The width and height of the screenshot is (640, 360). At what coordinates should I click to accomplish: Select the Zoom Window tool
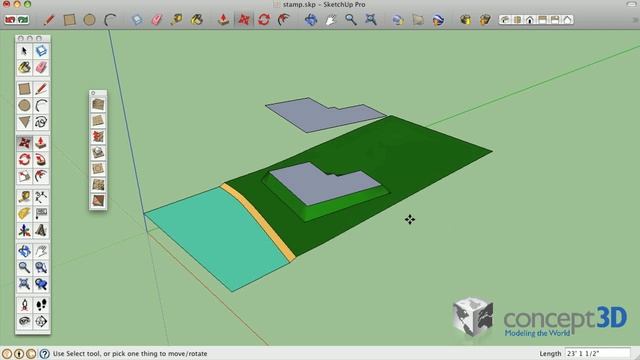[x=41, y=267]
